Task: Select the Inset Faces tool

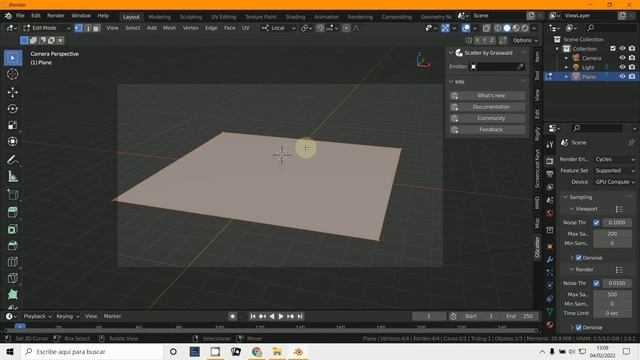Action: tap(13, 229)
